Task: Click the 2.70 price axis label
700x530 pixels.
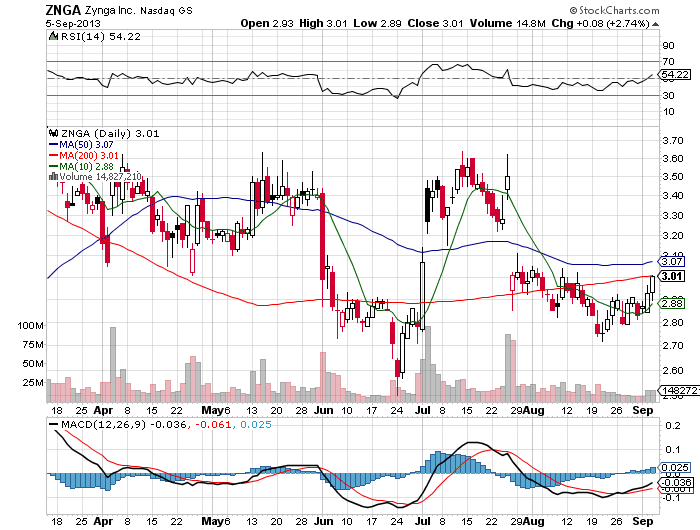Action: coord(672,346)
